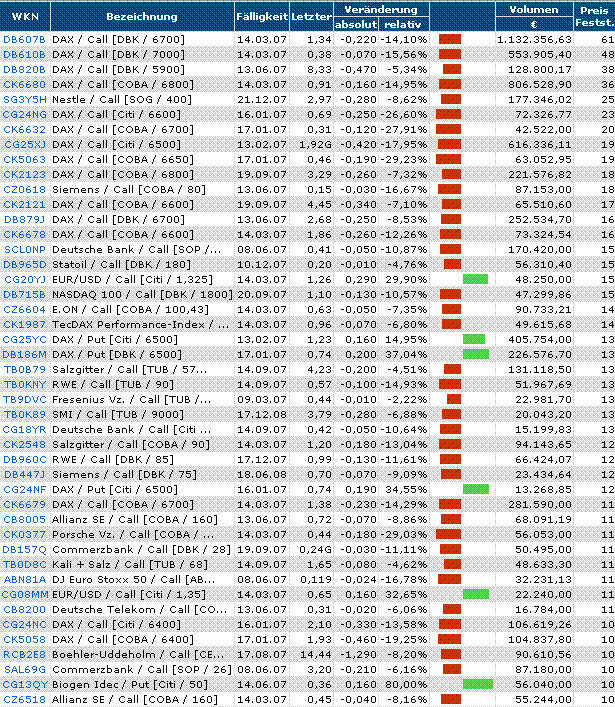Open the CK6632 warrant link
The width and height of the screenshot is (615, 707).
pos(24,129)
